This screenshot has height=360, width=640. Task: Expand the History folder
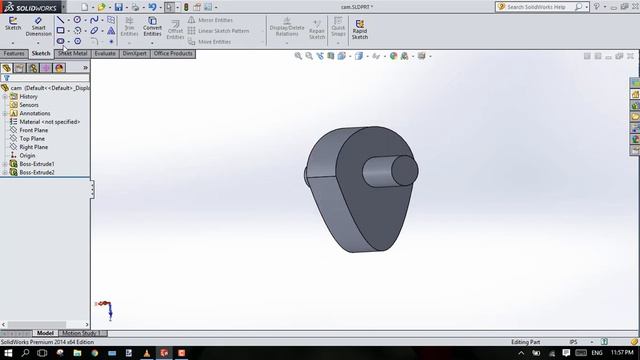(5, 97)
